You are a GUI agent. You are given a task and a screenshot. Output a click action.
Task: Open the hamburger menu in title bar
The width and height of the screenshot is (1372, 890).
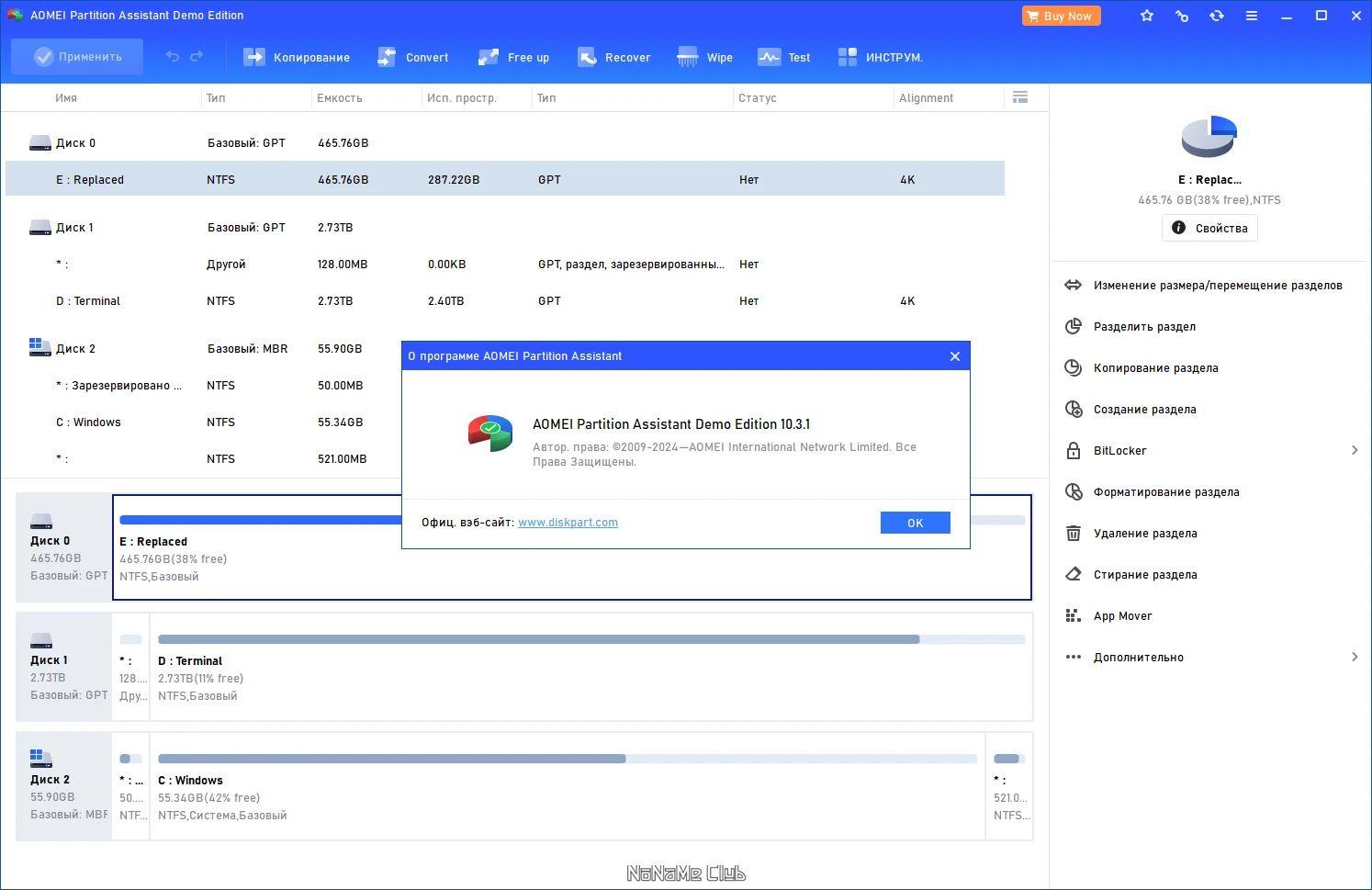pos(1252,16)
